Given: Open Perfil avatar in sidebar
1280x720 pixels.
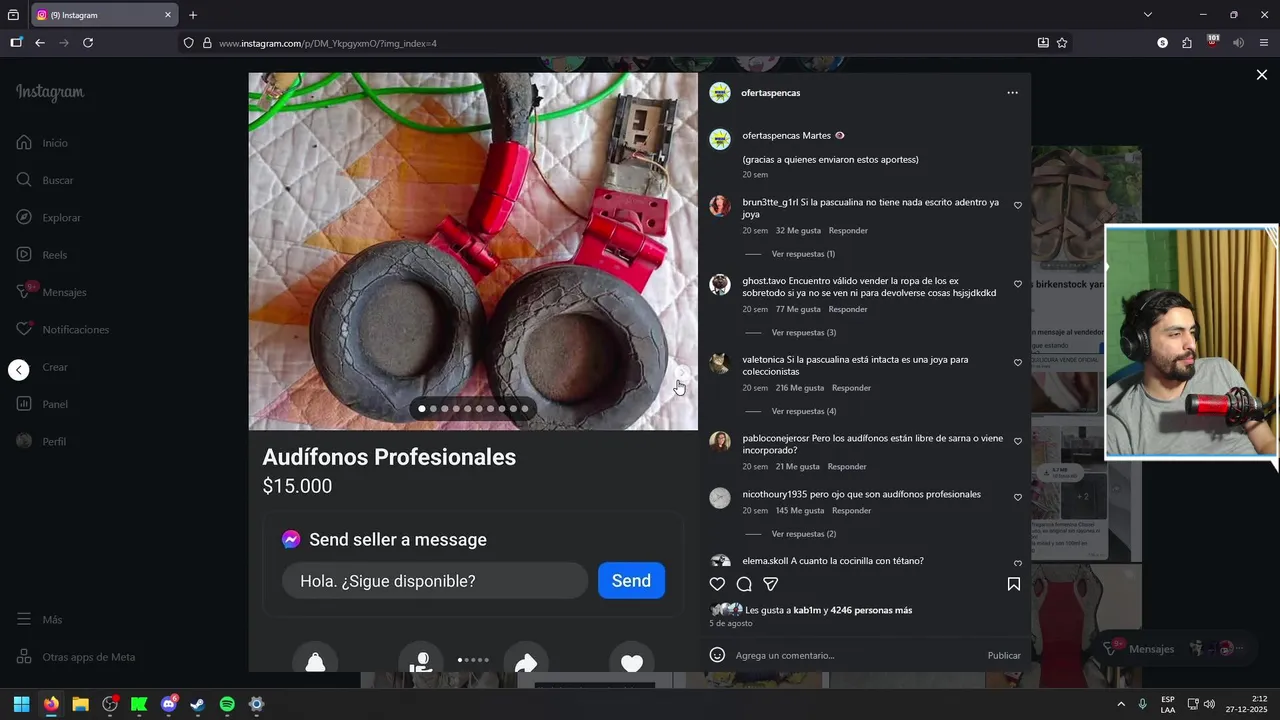Looking at the screenshot, I should [x=25, y=441].
